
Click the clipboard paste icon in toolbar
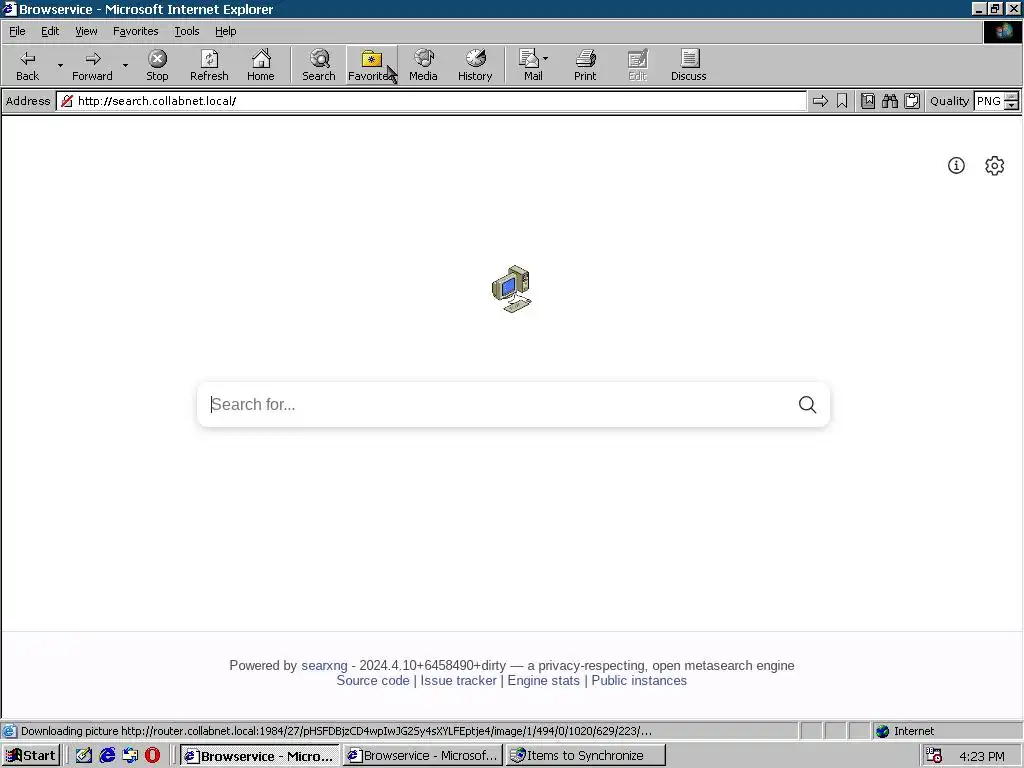(x=912, y=101)
